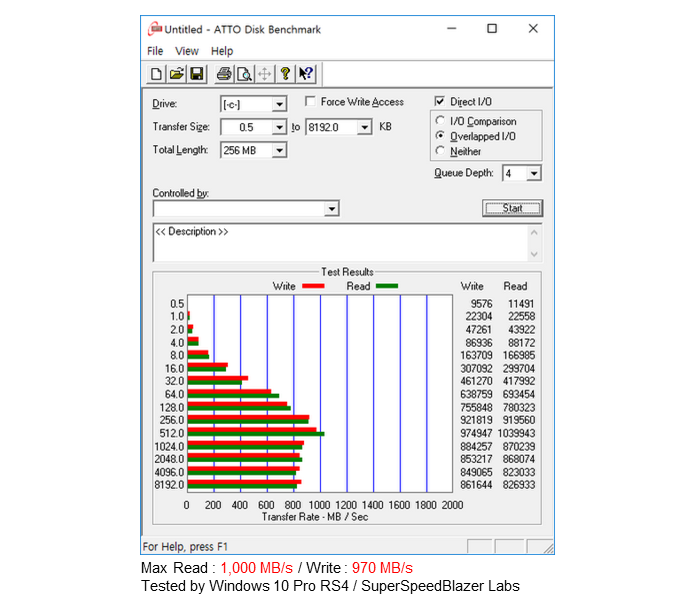Image resolution: width=695 pixels, height=605 pixels.
Task: Open Print Preview from the toolbar
Action: coord(244,74)
